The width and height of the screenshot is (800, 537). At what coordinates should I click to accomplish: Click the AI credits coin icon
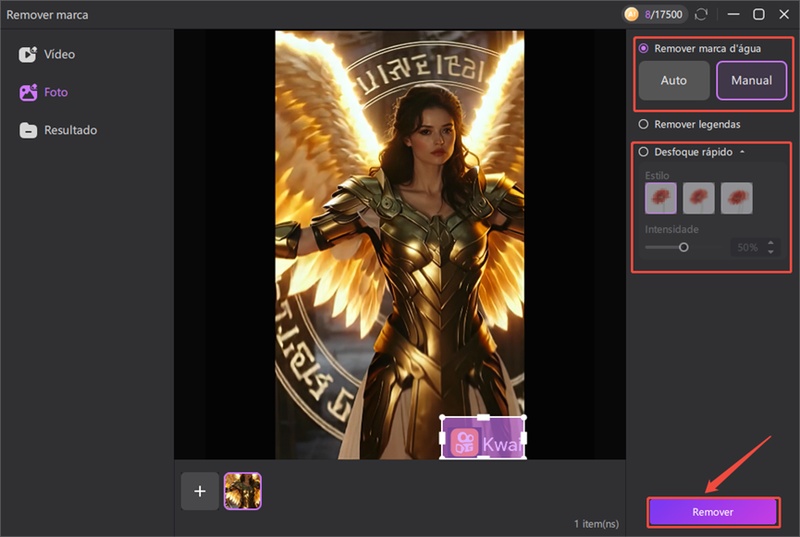(x=632, y=14)
